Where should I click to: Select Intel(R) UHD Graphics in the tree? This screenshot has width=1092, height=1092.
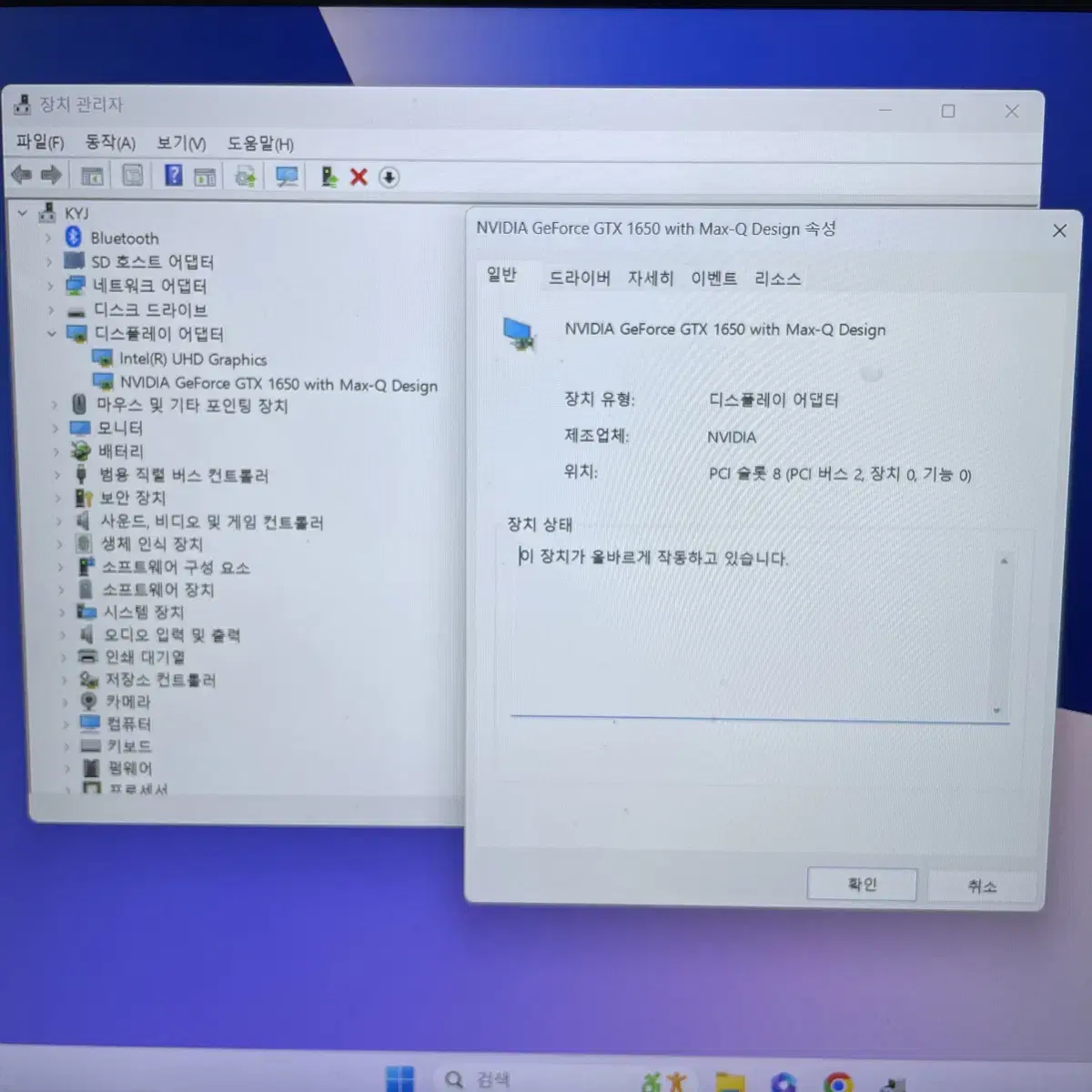click(193, 359)
